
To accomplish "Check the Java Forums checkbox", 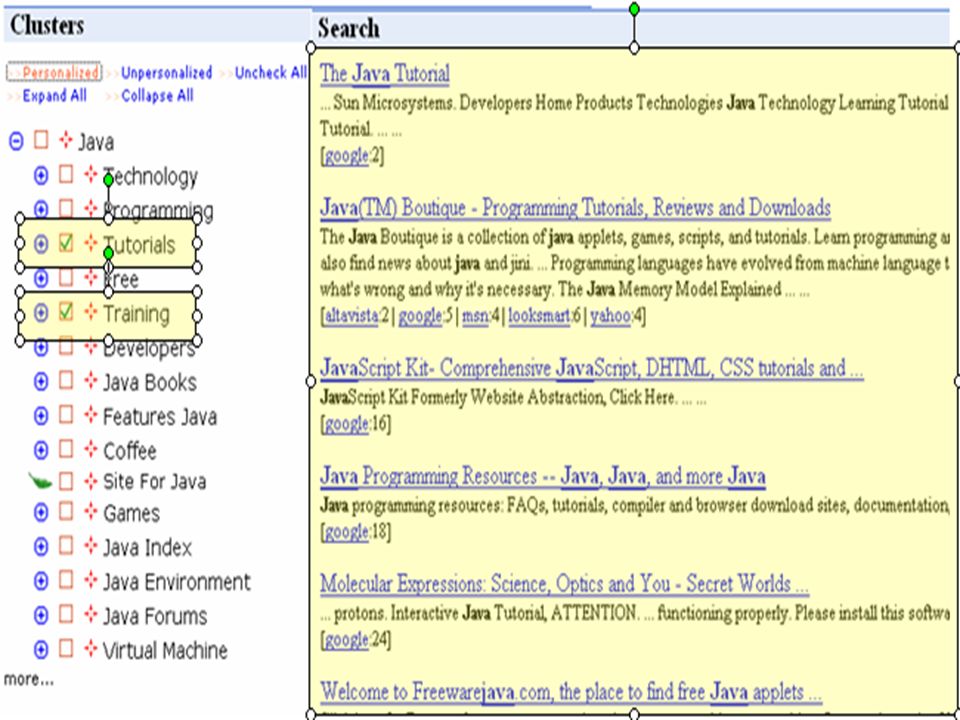I will point(66,614).
